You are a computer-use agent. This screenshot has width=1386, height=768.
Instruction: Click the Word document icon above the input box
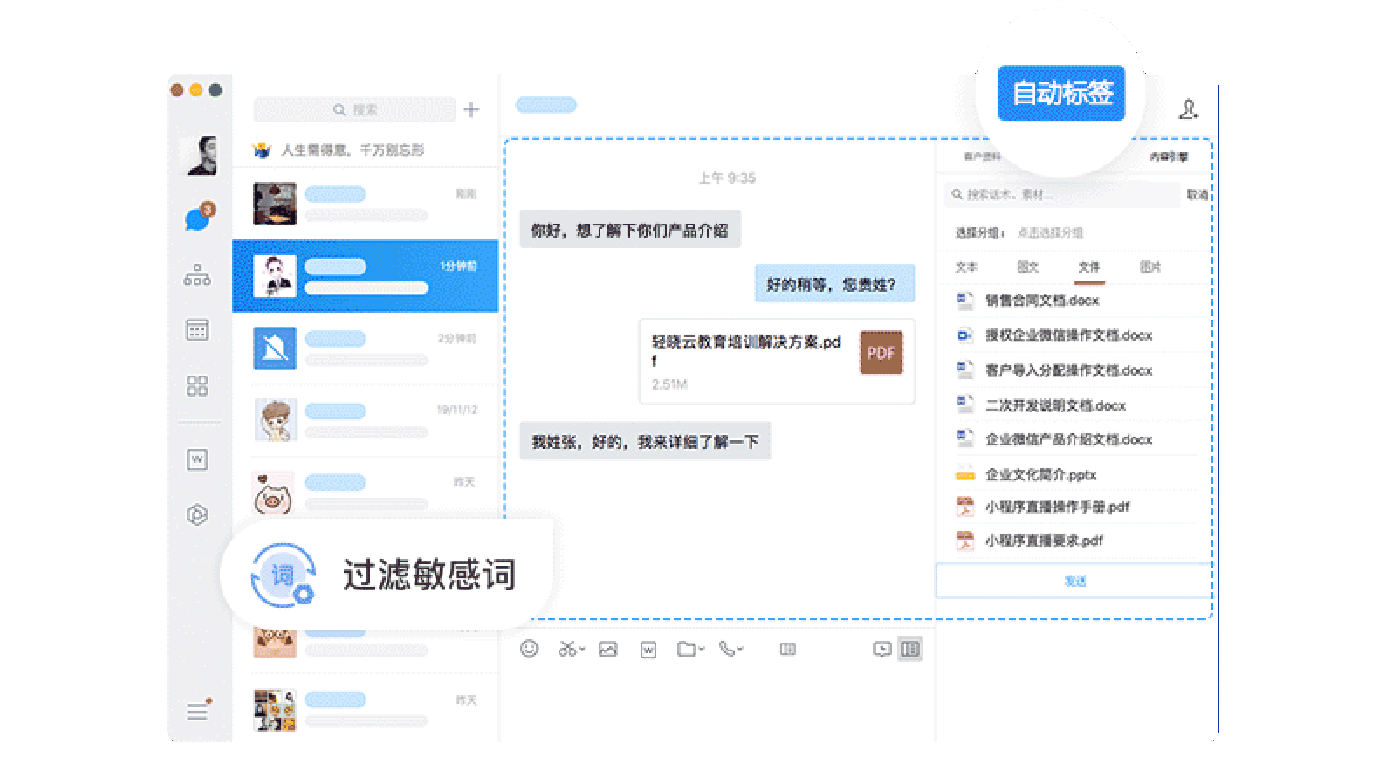click(x=648, y=649)
